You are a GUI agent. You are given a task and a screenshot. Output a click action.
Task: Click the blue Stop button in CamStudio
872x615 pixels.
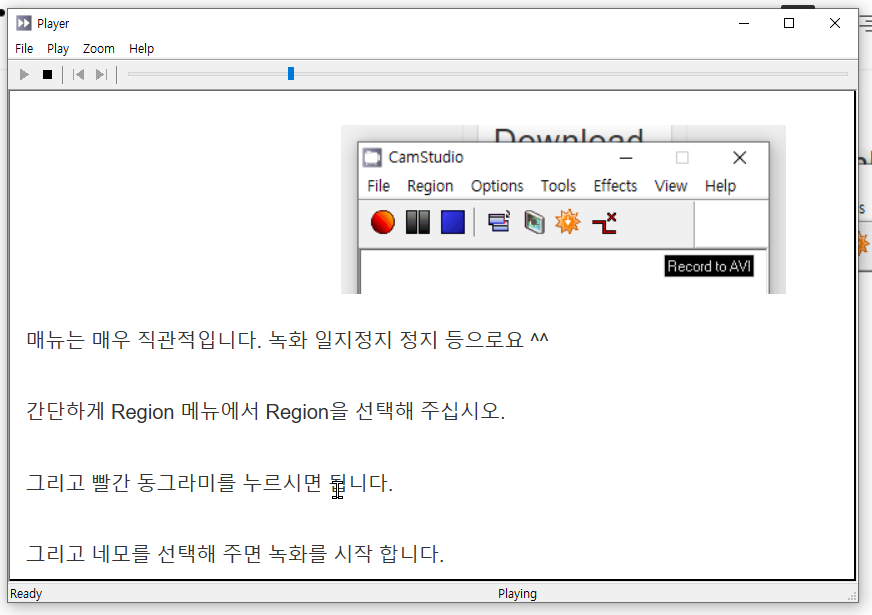pos(453,222)
